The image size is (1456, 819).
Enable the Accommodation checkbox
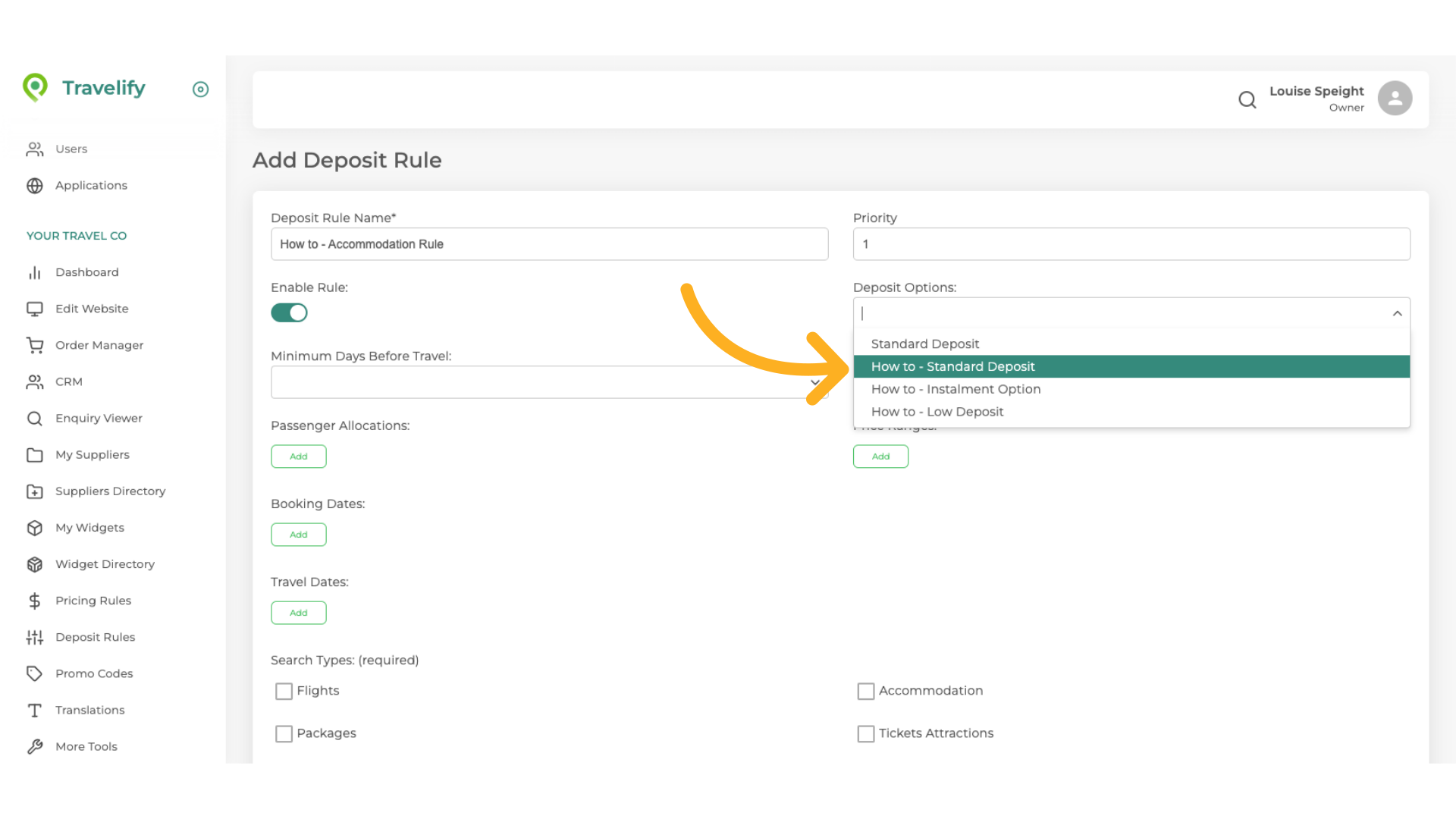click(866, 691)
